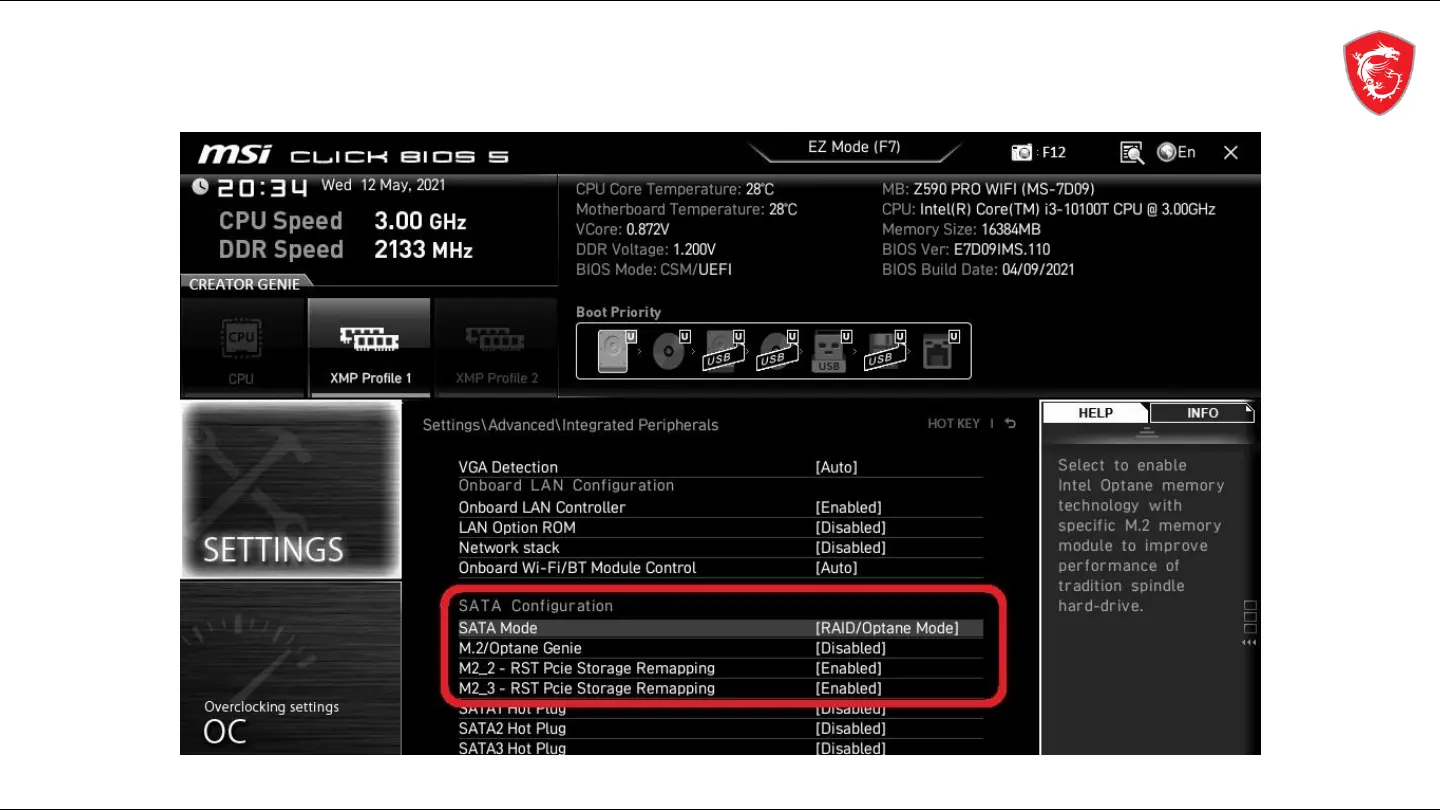This screenshot has height=810, width=1440.
Task: Pick the USB flash key boot device
Action: coord(831,351)
